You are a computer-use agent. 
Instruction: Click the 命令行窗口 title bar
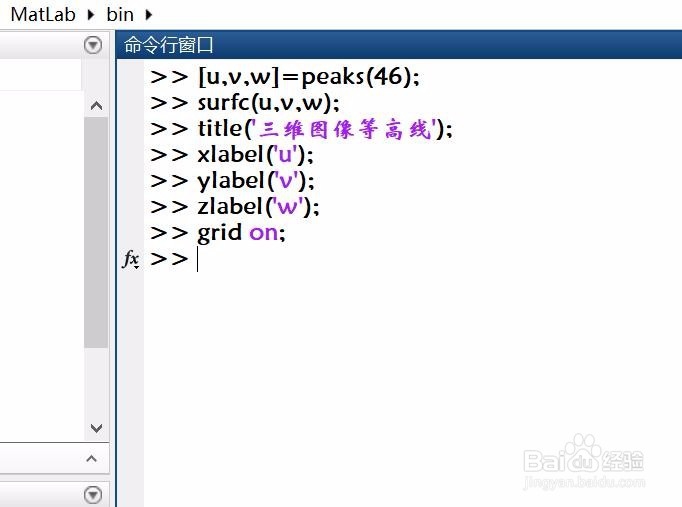click(399, 44)
